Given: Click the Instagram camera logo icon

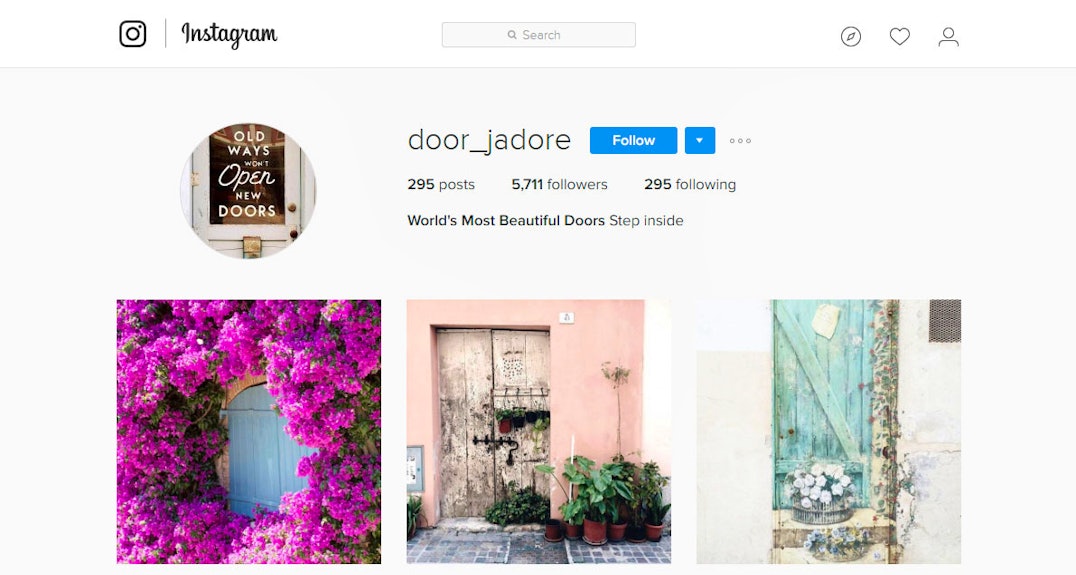Looking at the screenshot, I should point(132,34).
